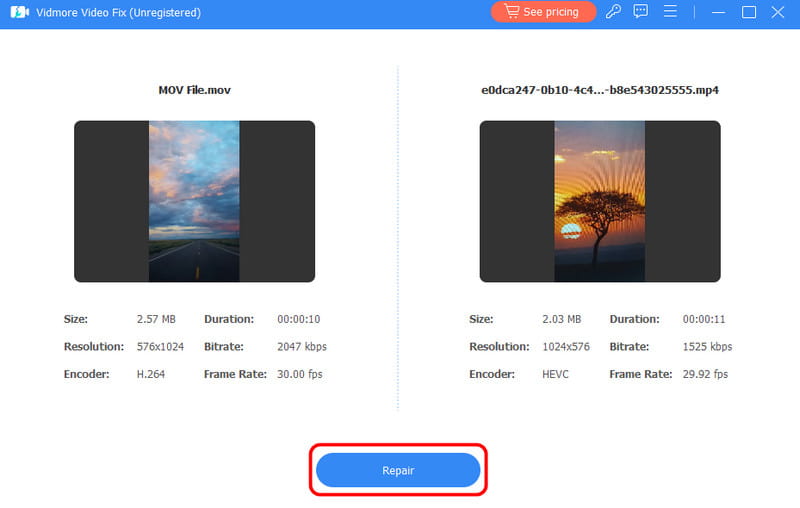Click the HEVC encoder value
Screen dimensions: 800x508
tap(555, 374)
